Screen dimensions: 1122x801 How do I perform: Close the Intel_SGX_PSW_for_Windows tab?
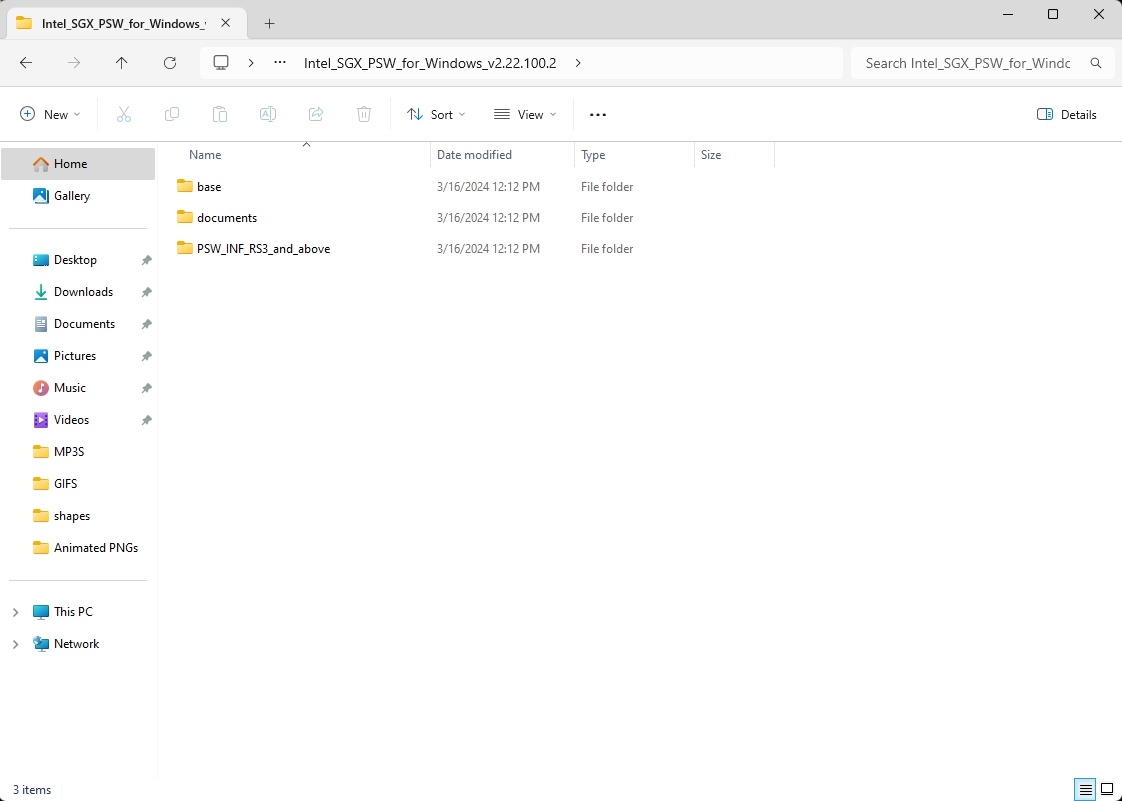225,23
